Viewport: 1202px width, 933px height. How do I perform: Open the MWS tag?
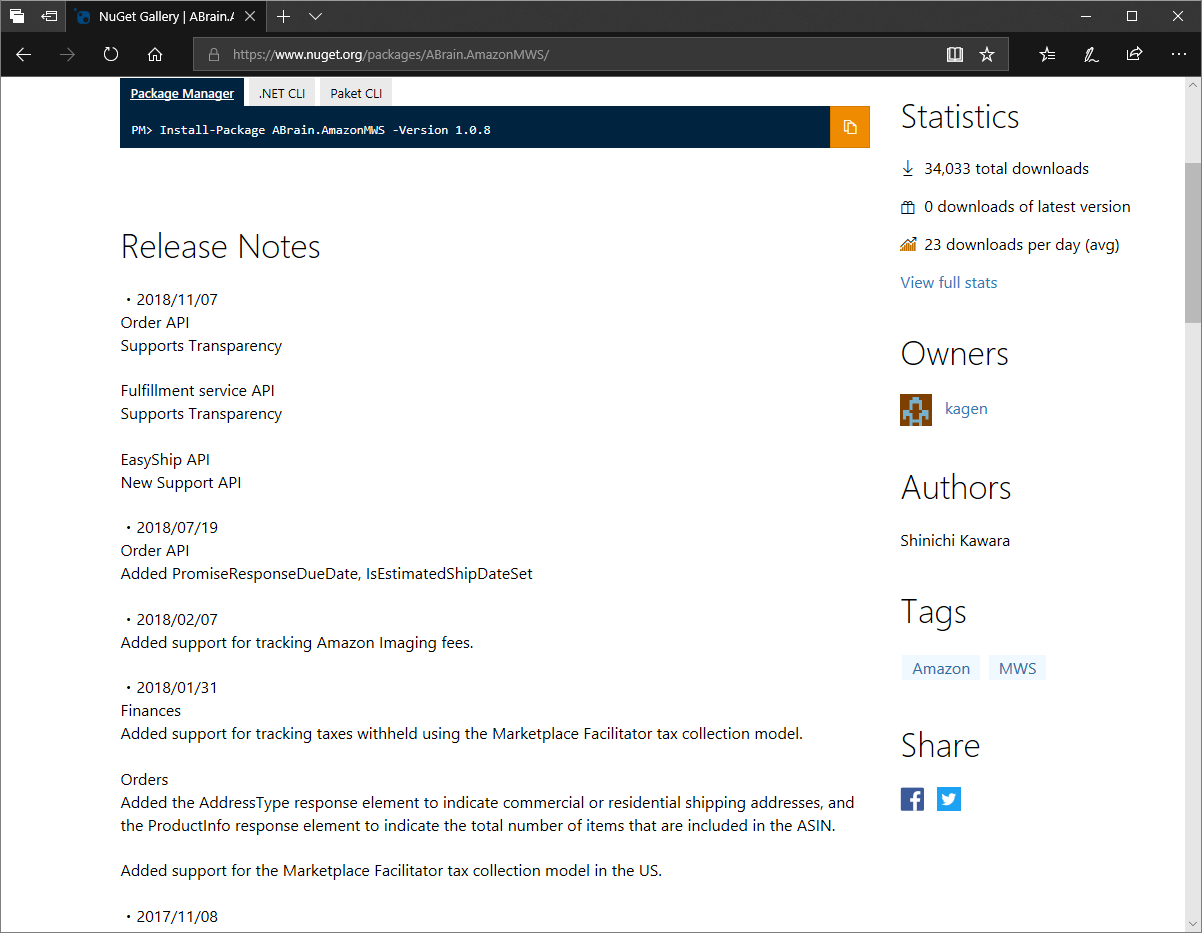pos(1018,668)
